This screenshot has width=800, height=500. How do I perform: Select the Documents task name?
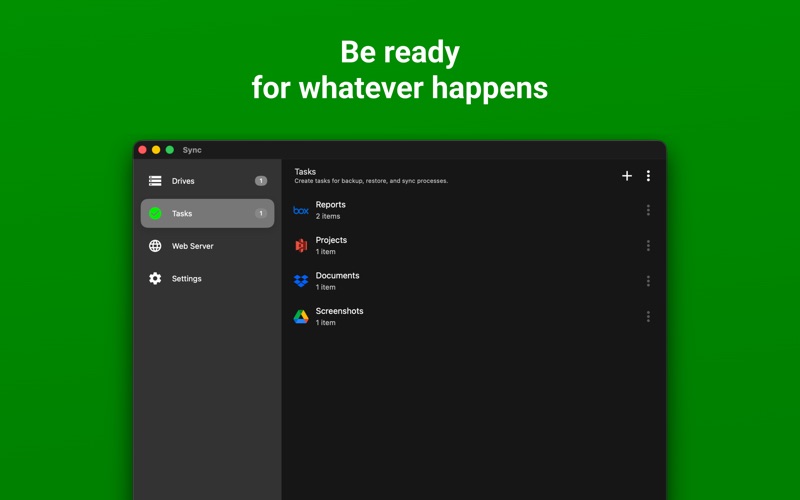(x=337, y=276)
